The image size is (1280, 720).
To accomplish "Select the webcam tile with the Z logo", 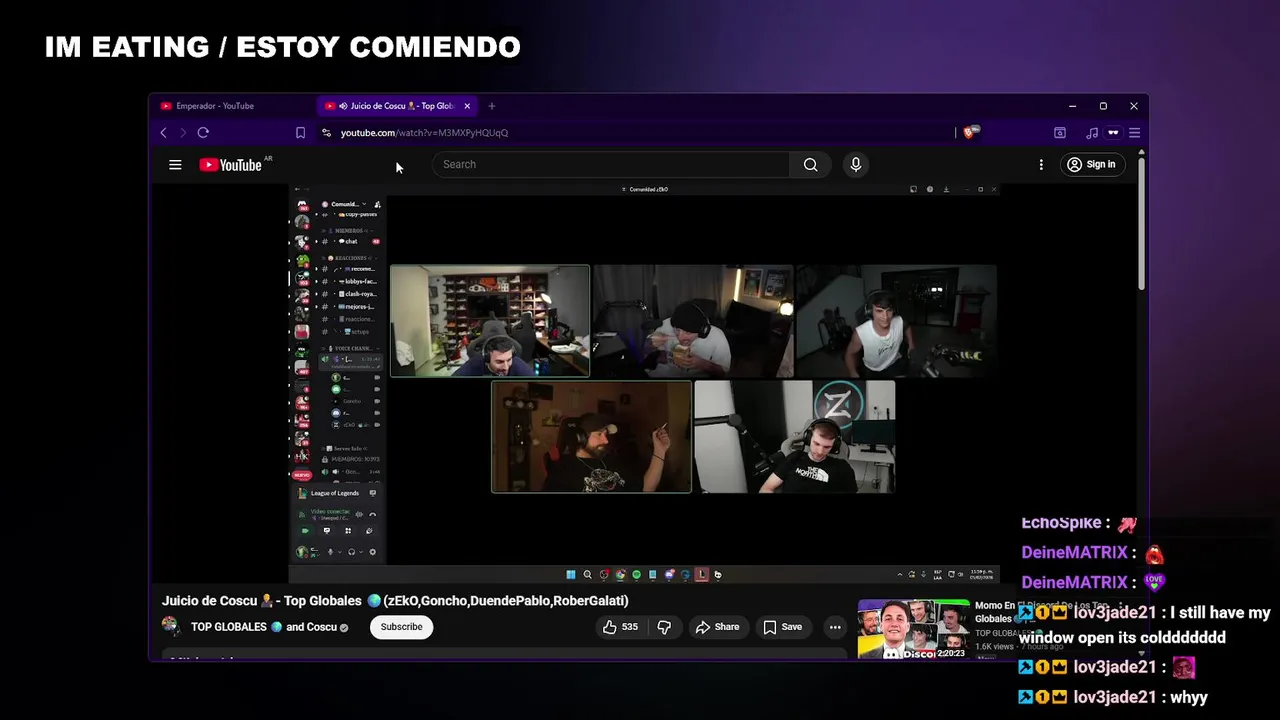I will pyautogui.click(x=795, y=437).
